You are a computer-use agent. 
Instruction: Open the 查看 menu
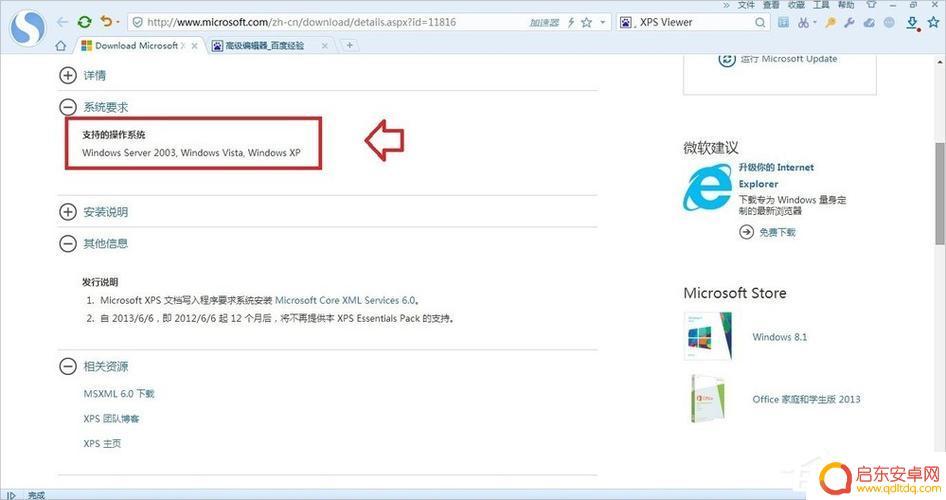pos(771,5)
